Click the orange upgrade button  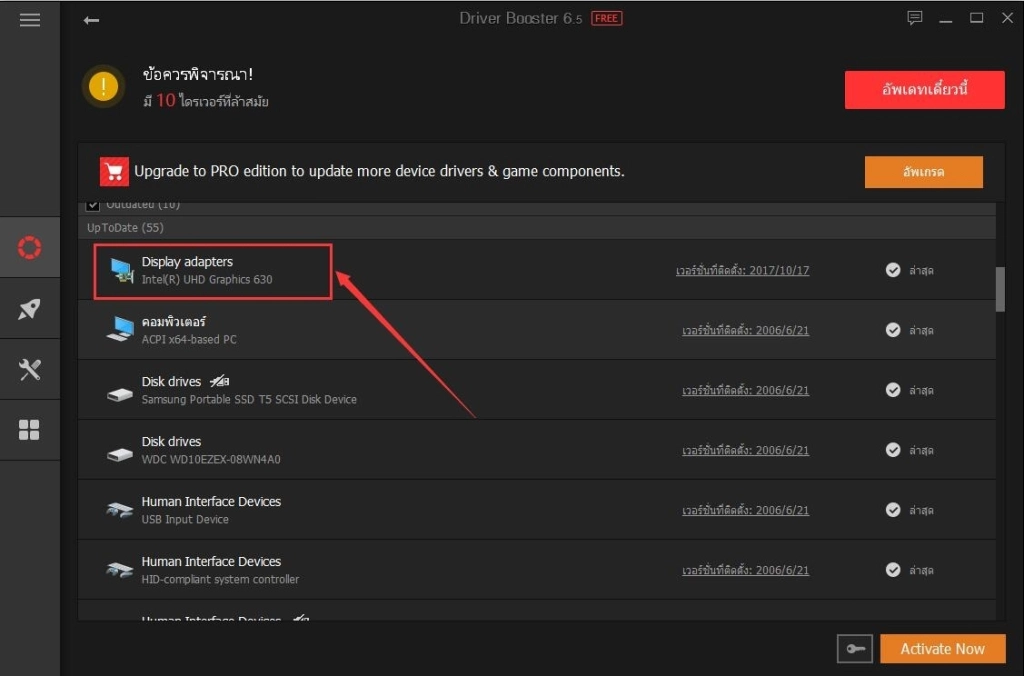(x=923, y=172)
